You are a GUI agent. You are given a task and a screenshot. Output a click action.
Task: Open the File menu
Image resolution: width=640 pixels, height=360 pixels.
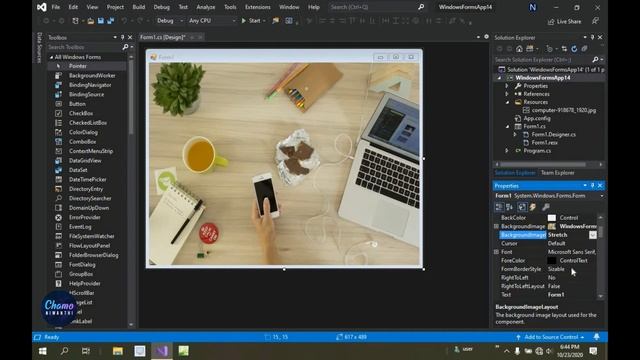click(x=56, y=7)
